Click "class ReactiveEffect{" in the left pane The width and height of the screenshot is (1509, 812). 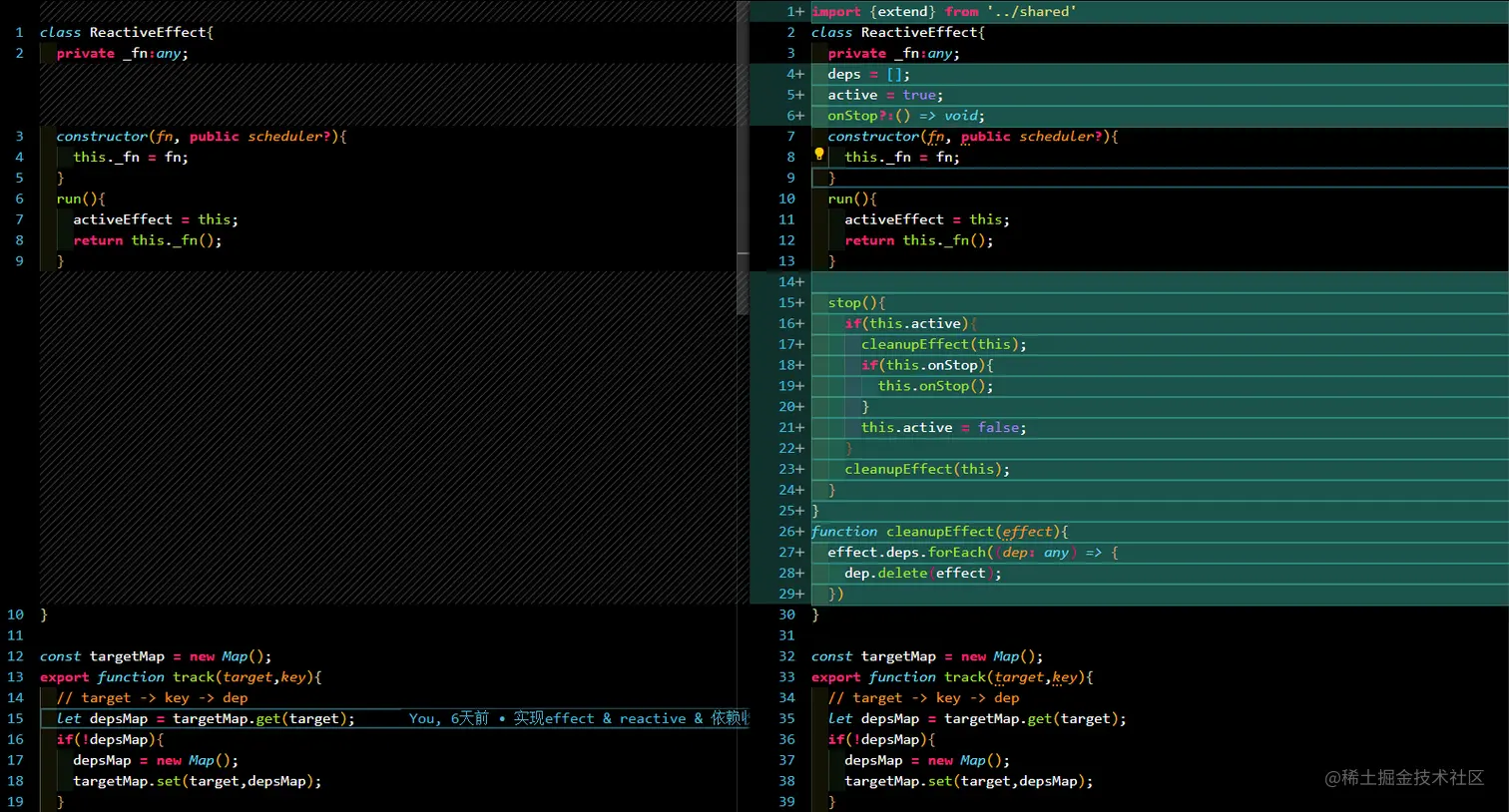click(x=127, y=33)
